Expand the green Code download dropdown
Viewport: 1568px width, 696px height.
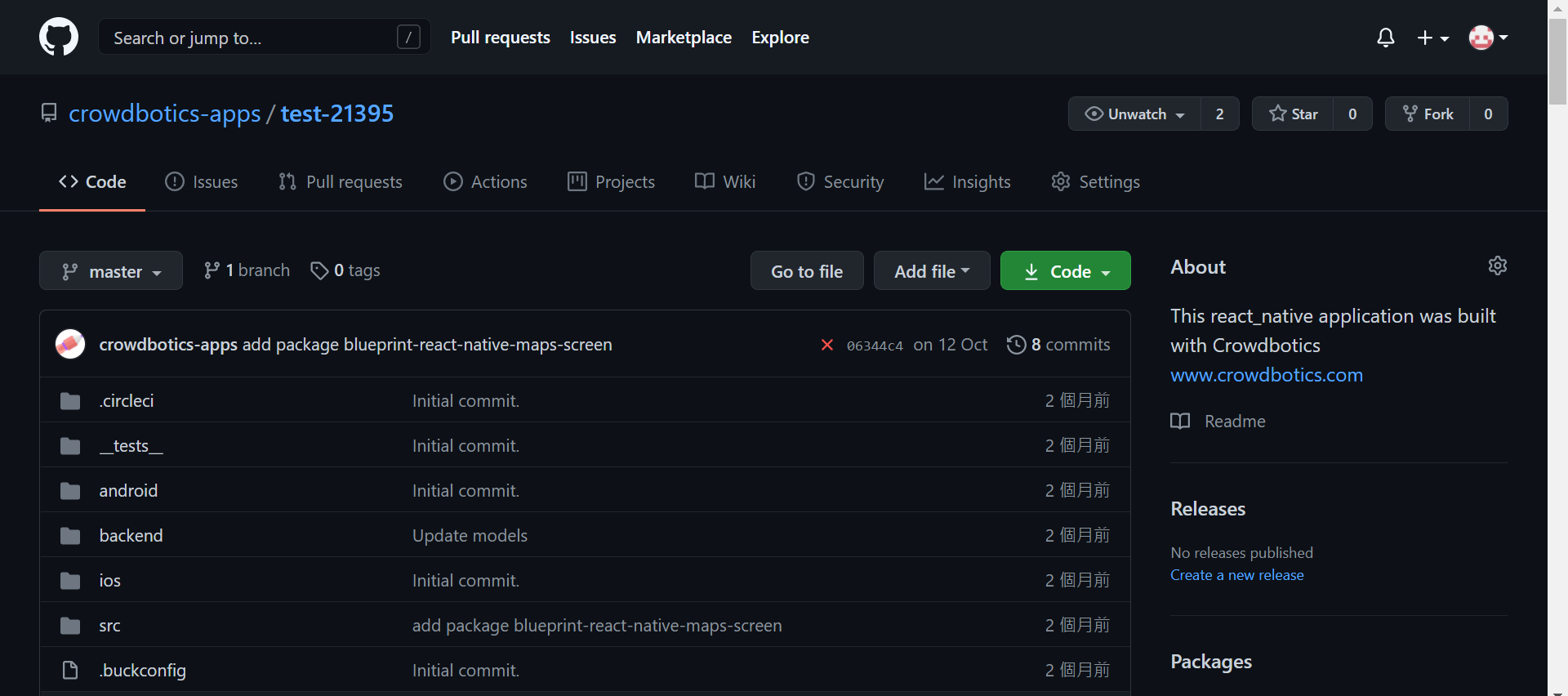[1066, 270]
